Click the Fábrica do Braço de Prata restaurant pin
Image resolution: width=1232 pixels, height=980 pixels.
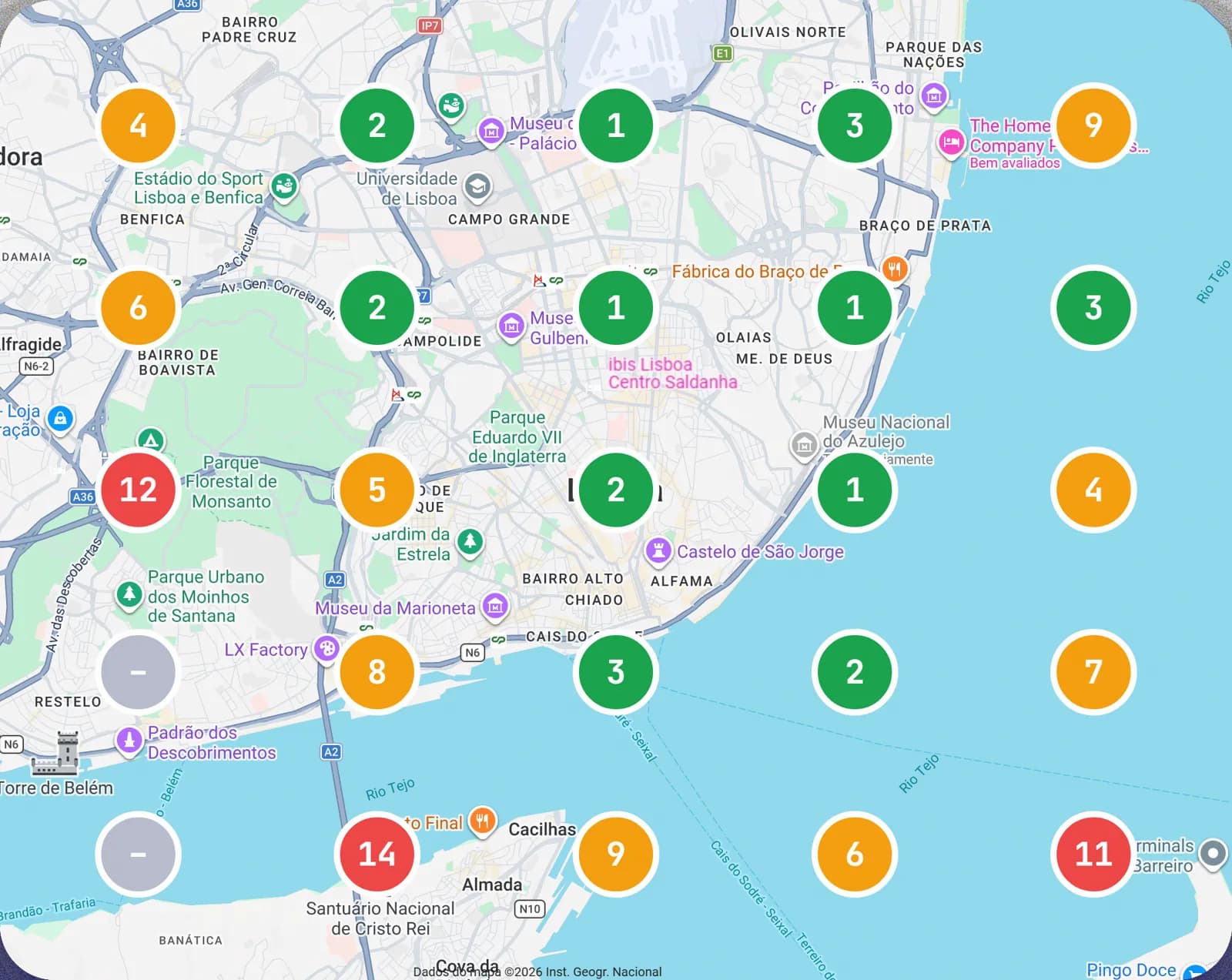[x=894, y=269]
